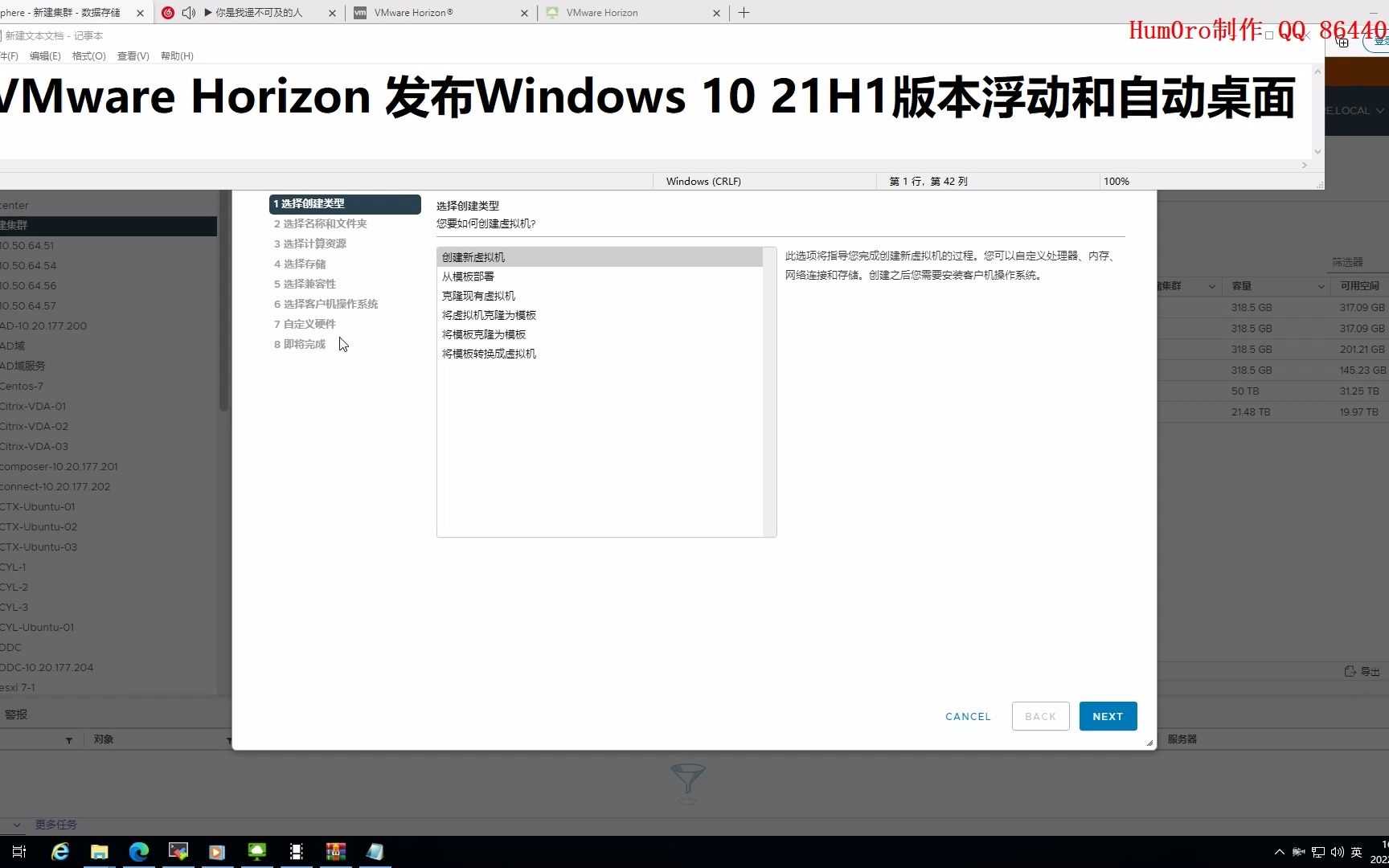The width and height of the screenshot is (1389, 868).
Task: Open Notepad's 帮助(H) menu
Action: pos(177,56)
